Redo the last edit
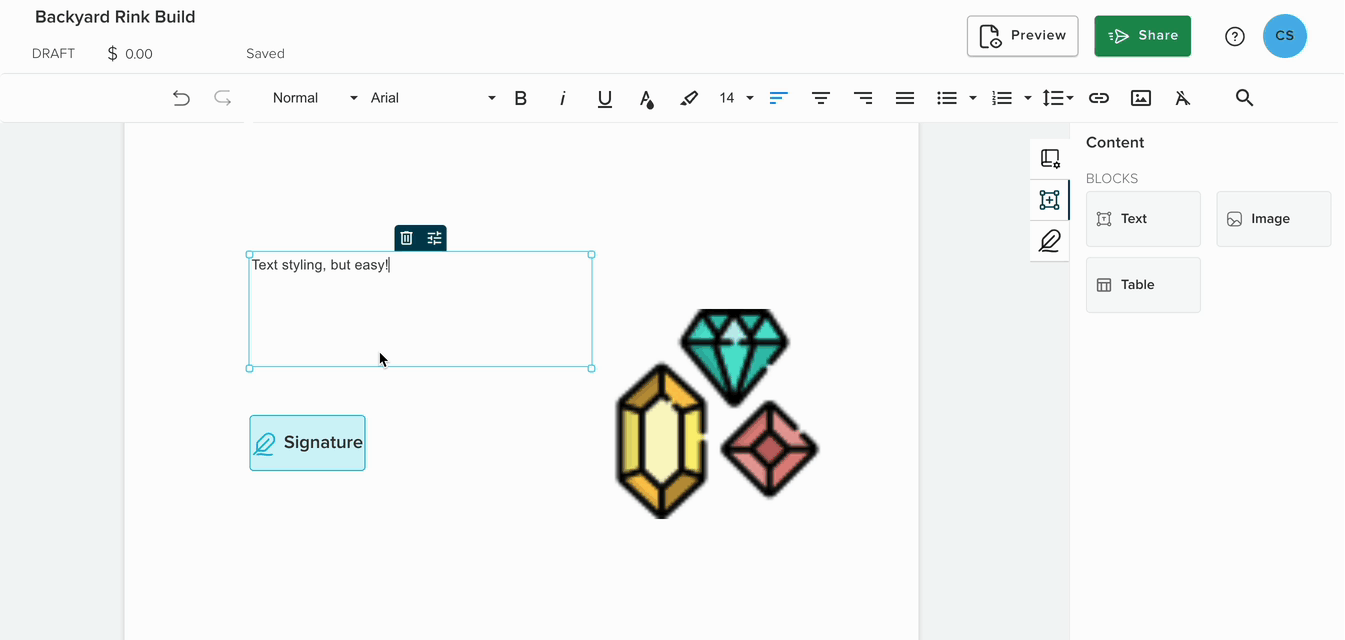The height and width of the screenshot is (640, 1345). click(223, 98)
